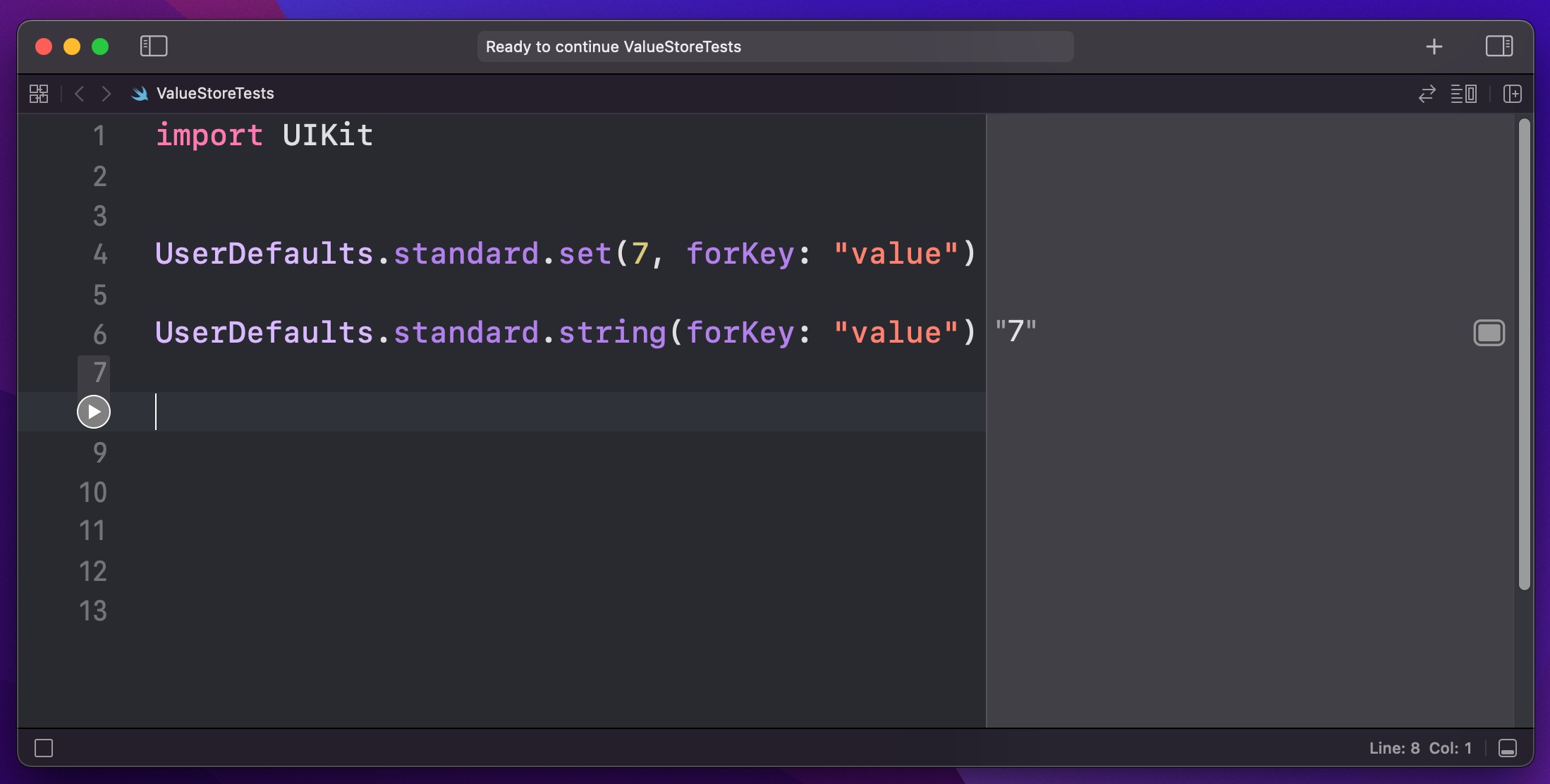
Task: Click line number 7 in the gutter
Action: pos(99,372)
